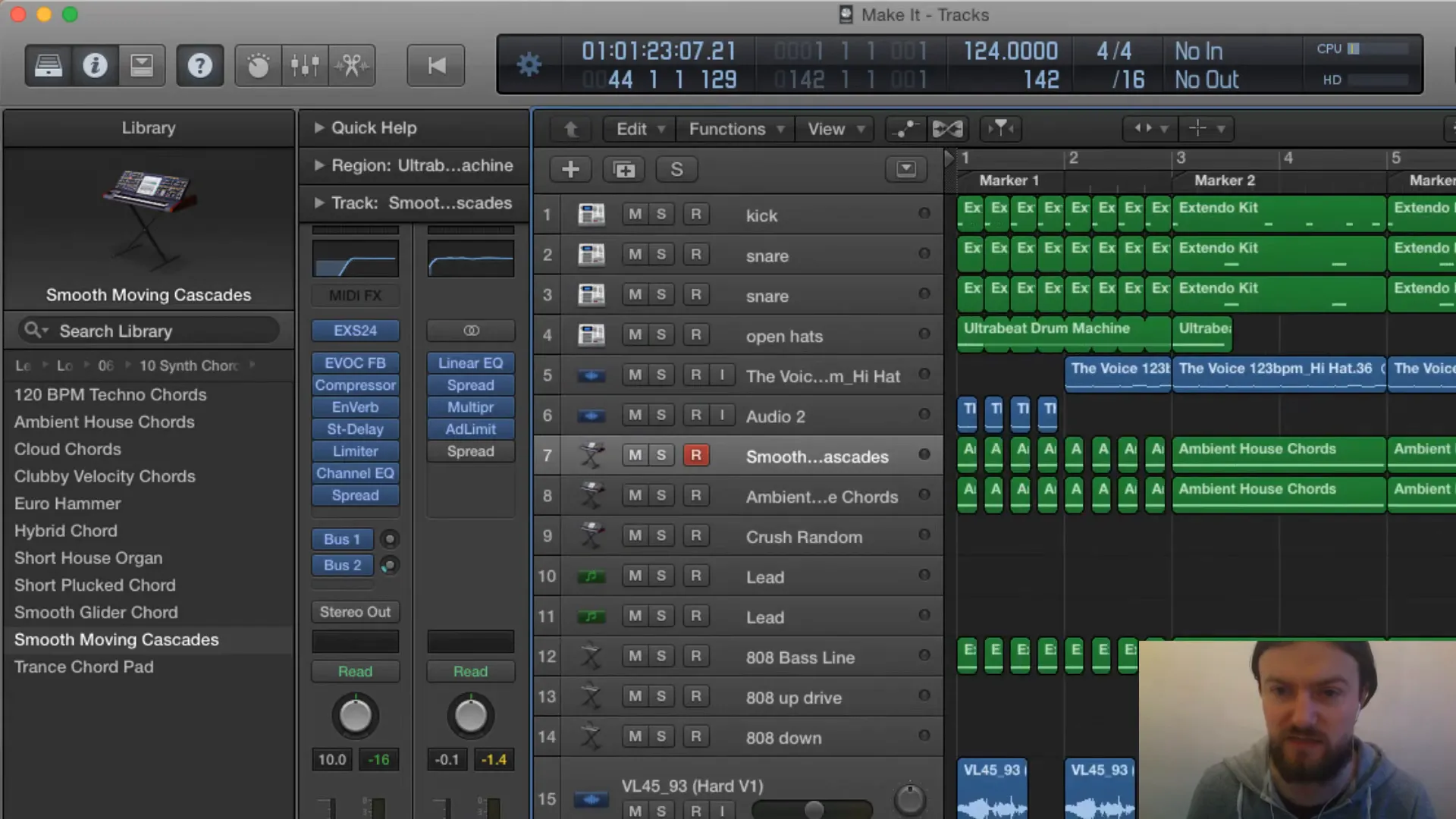
Task: Click the Ultrabeat drum machine icon on track 4
Action: pyautogui.click(x=590, y=334)
